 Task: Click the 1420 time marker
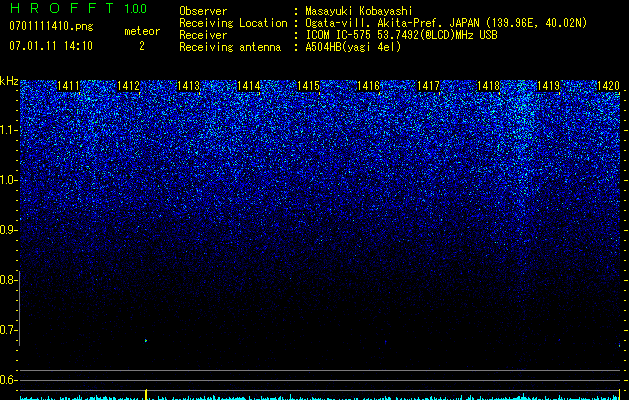pos(609,86)
